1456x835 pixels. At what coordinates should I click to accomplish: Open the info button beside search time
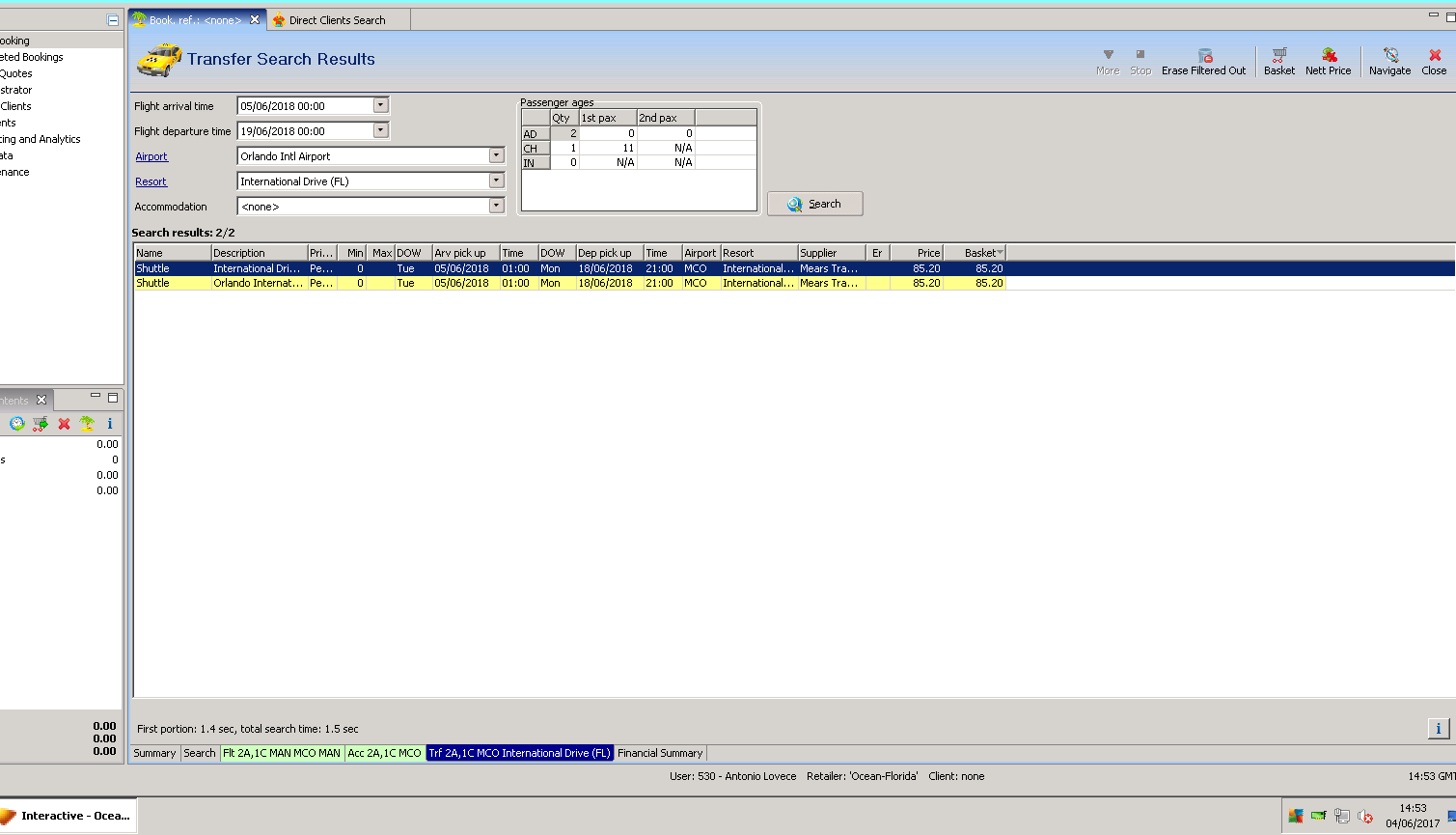(x=1438, y=729)
